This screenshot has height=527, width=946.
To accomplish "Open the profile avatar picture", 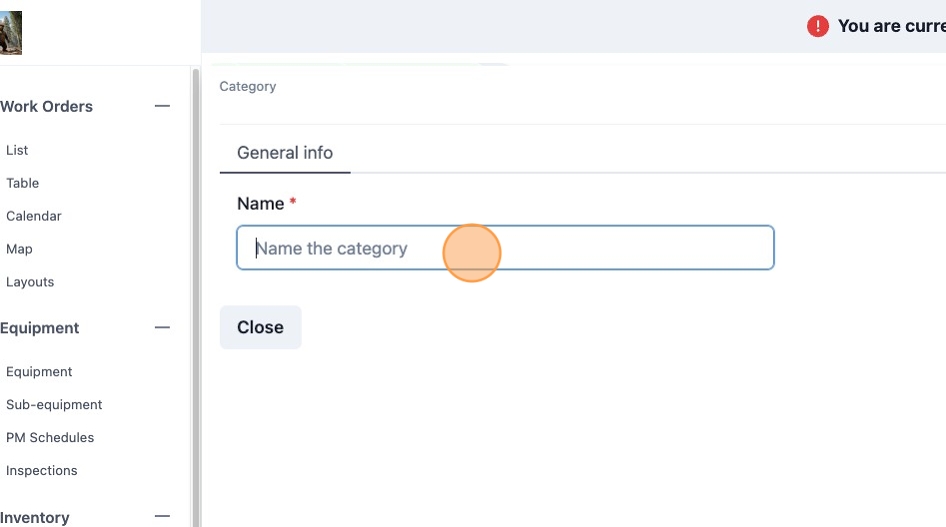I will 10,33.
